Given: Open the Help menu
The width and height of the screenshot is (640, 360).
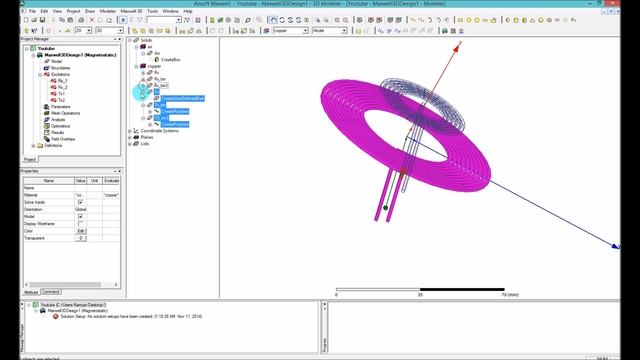Looking at the screenshot, I should (188, 11).
